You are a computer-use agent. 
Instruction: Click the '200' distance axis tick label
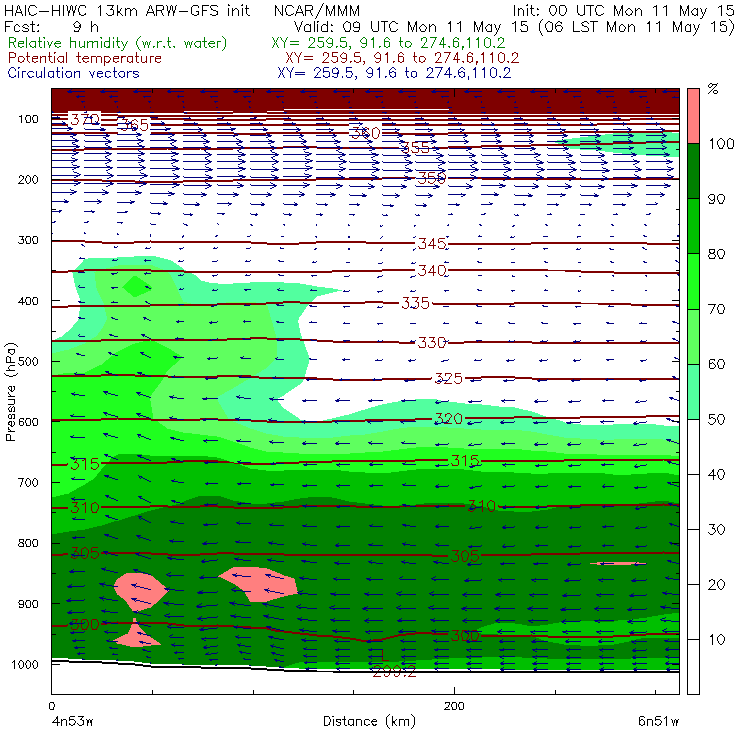coord(454,706)
